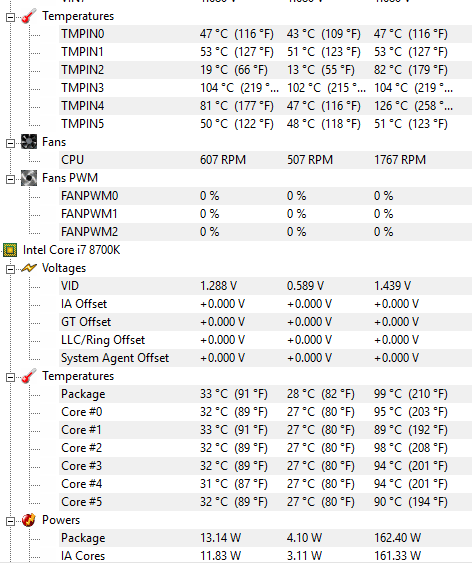Viewport: 472px width, 564px height.
Task: Select the Core #5 temperature row
Action: [266, 502]
